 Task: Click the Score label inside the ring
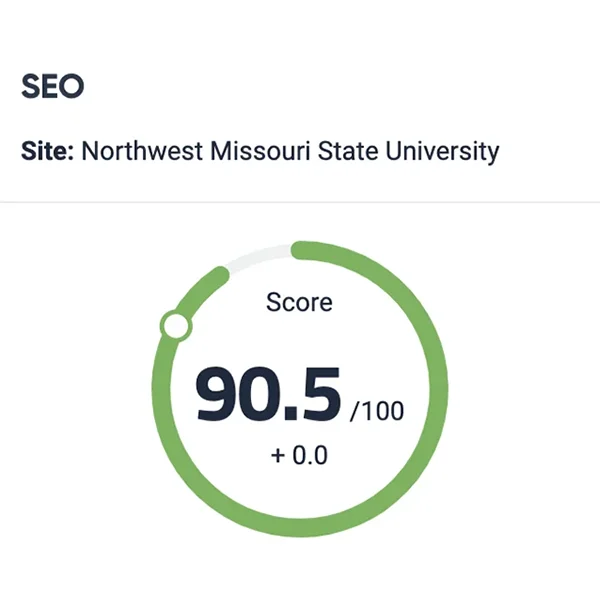click(x=299, y=302)
